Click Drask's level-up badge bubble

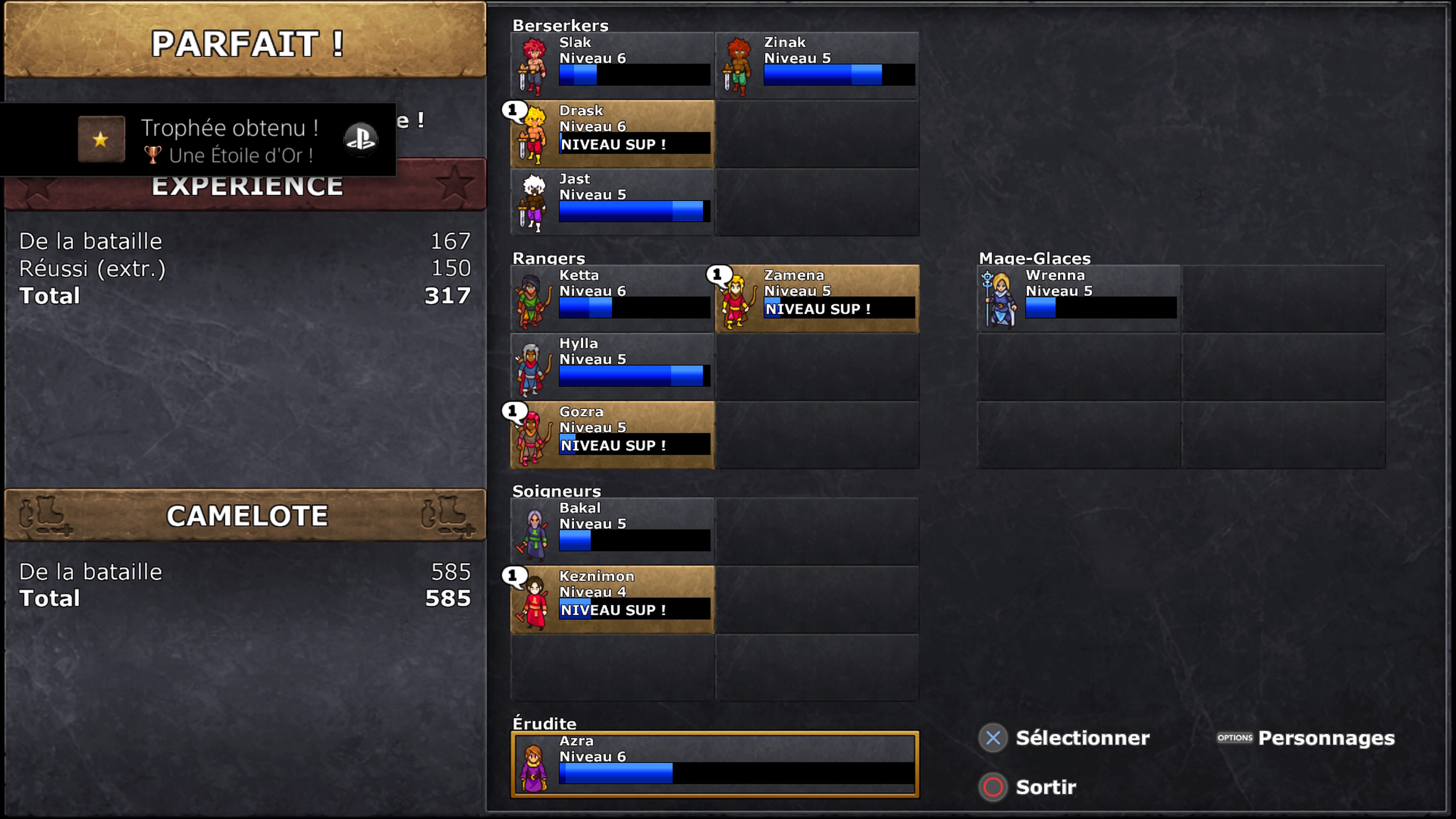coord(513,110)
